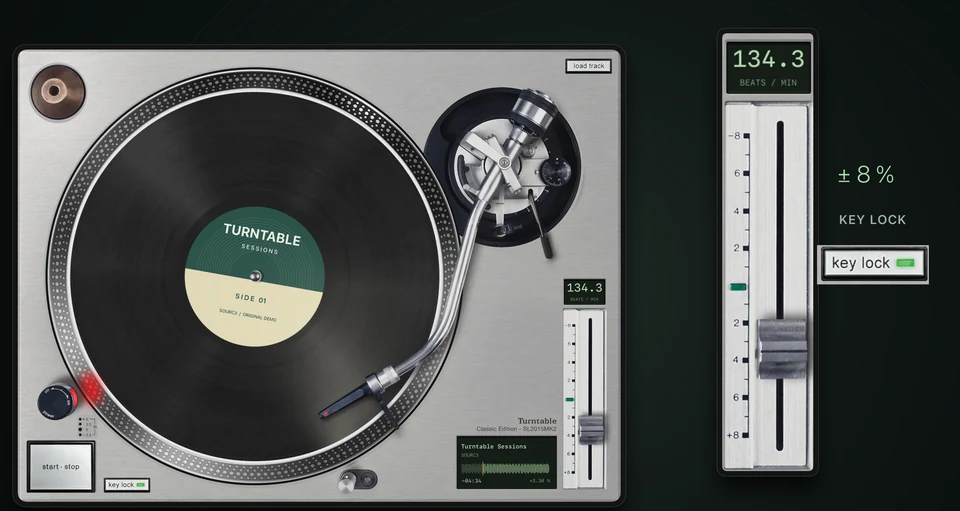
Task: Click the pitch percent readout in the track display
Action: pyautogui.click(x=539, y=481)
